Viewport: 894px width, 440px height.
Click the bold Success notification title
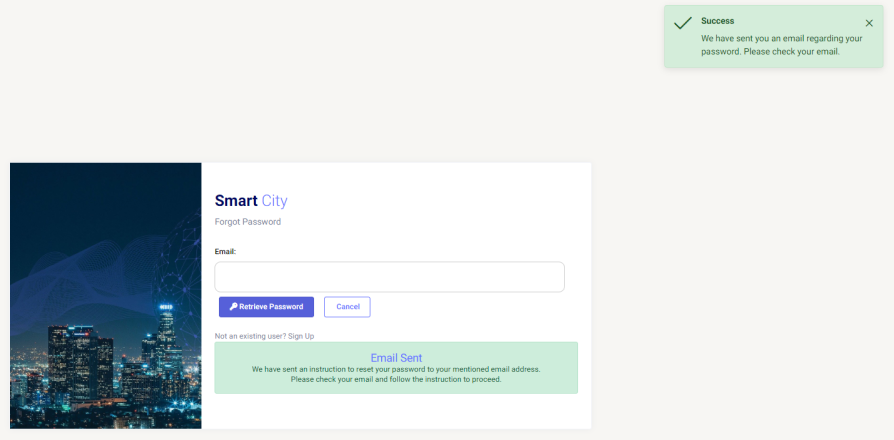[x=718, y=21]
